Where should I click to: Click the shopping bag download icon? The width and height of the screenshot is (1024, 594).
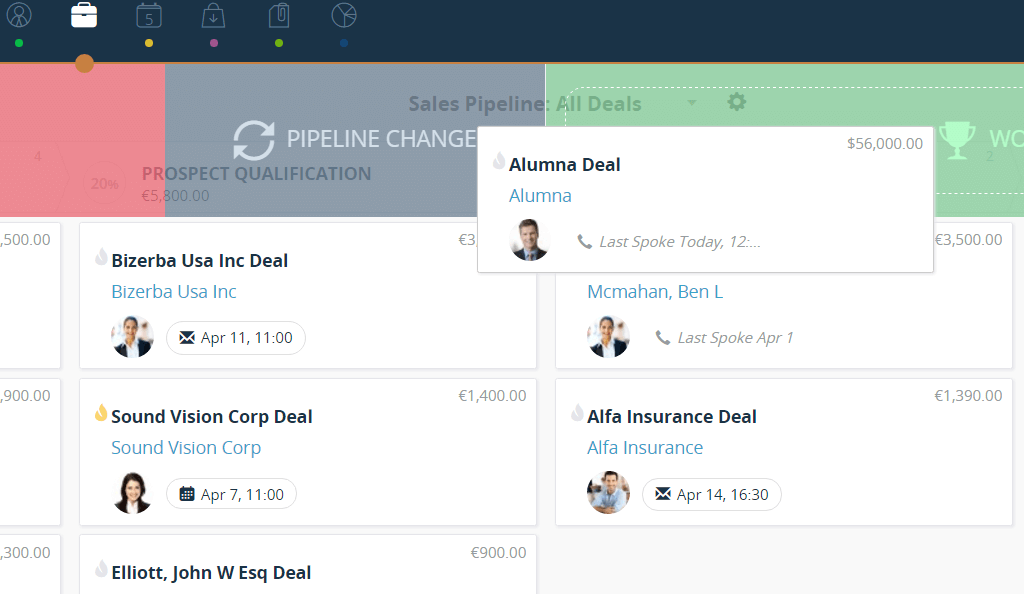click(213, 16)
